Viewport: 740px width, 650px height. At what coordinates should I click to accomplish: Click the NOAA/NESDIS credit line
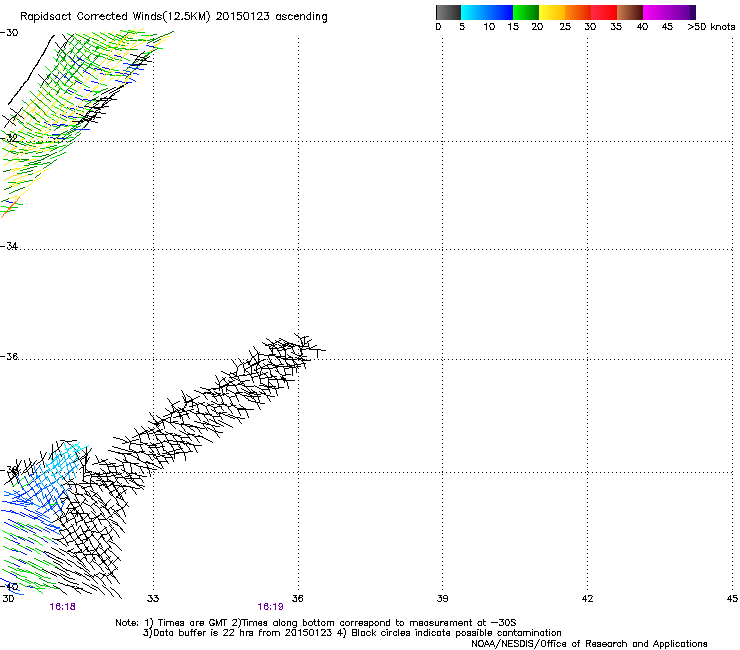(x=589, y=644)
